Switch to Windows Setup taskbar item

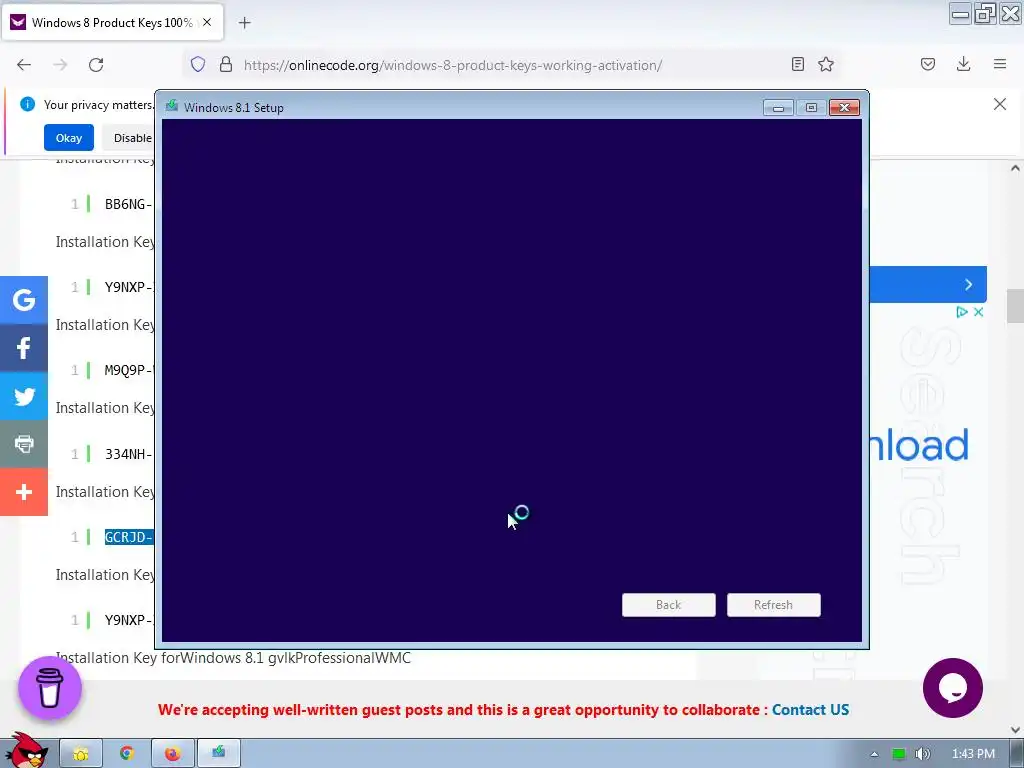click(218, 754)
